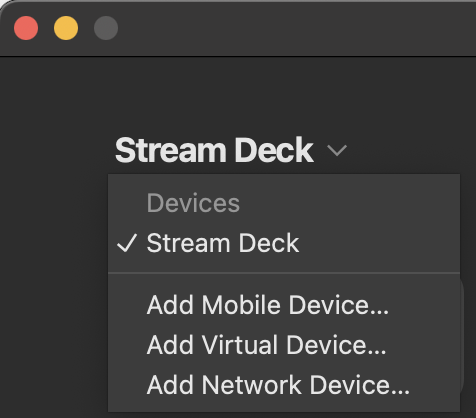Collapse the device list via the bold title
The image size is (476, 418).
coord(214,150)
